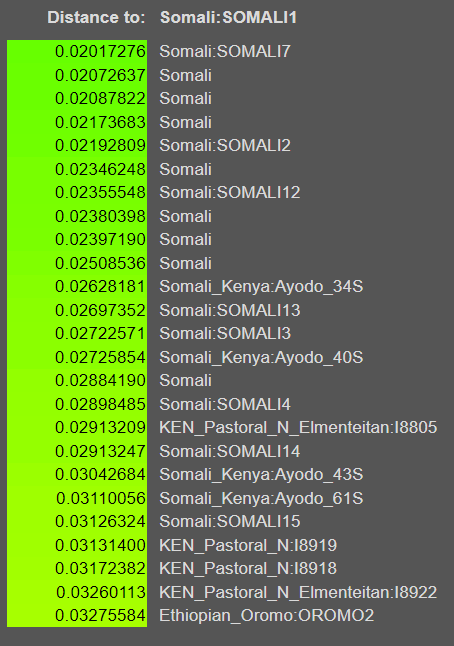This screenshot has width=454, height=646.
Task: Click the Somali:SOMALI1 header title
Action: pos(228,18)
